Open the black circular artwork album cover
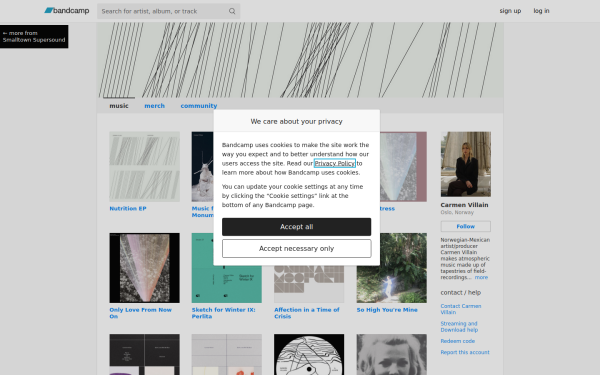600x375 pixels. (x=309, y=355)
